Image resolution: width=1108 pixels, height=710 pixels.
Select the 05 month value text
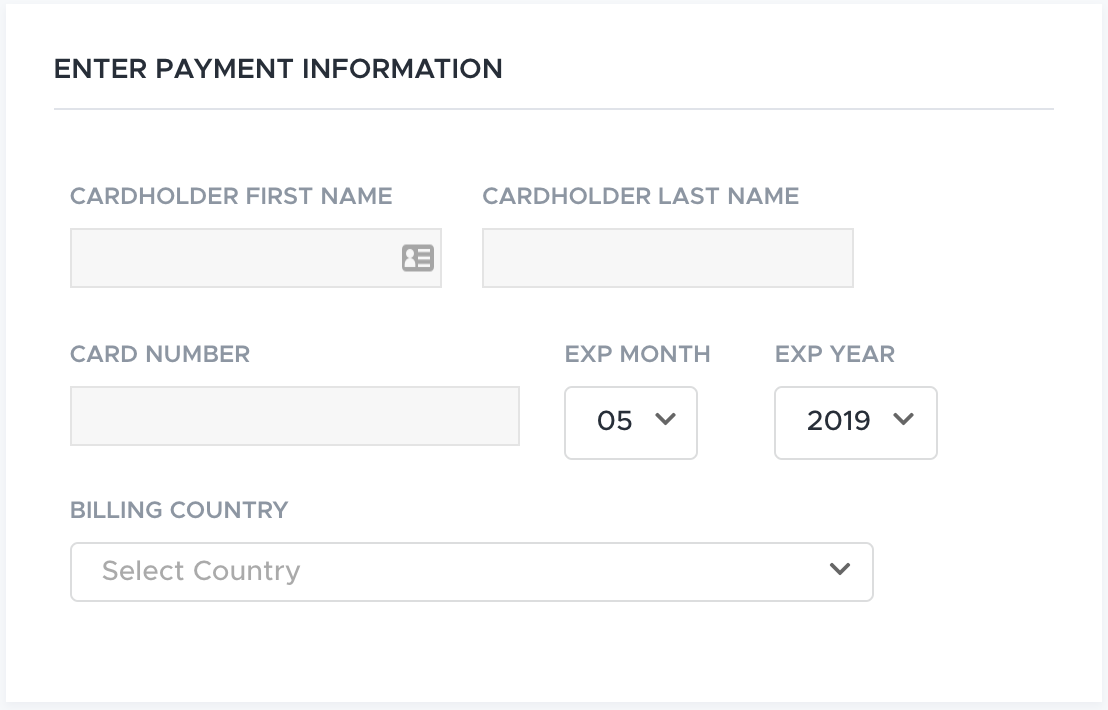click(614, 421)
